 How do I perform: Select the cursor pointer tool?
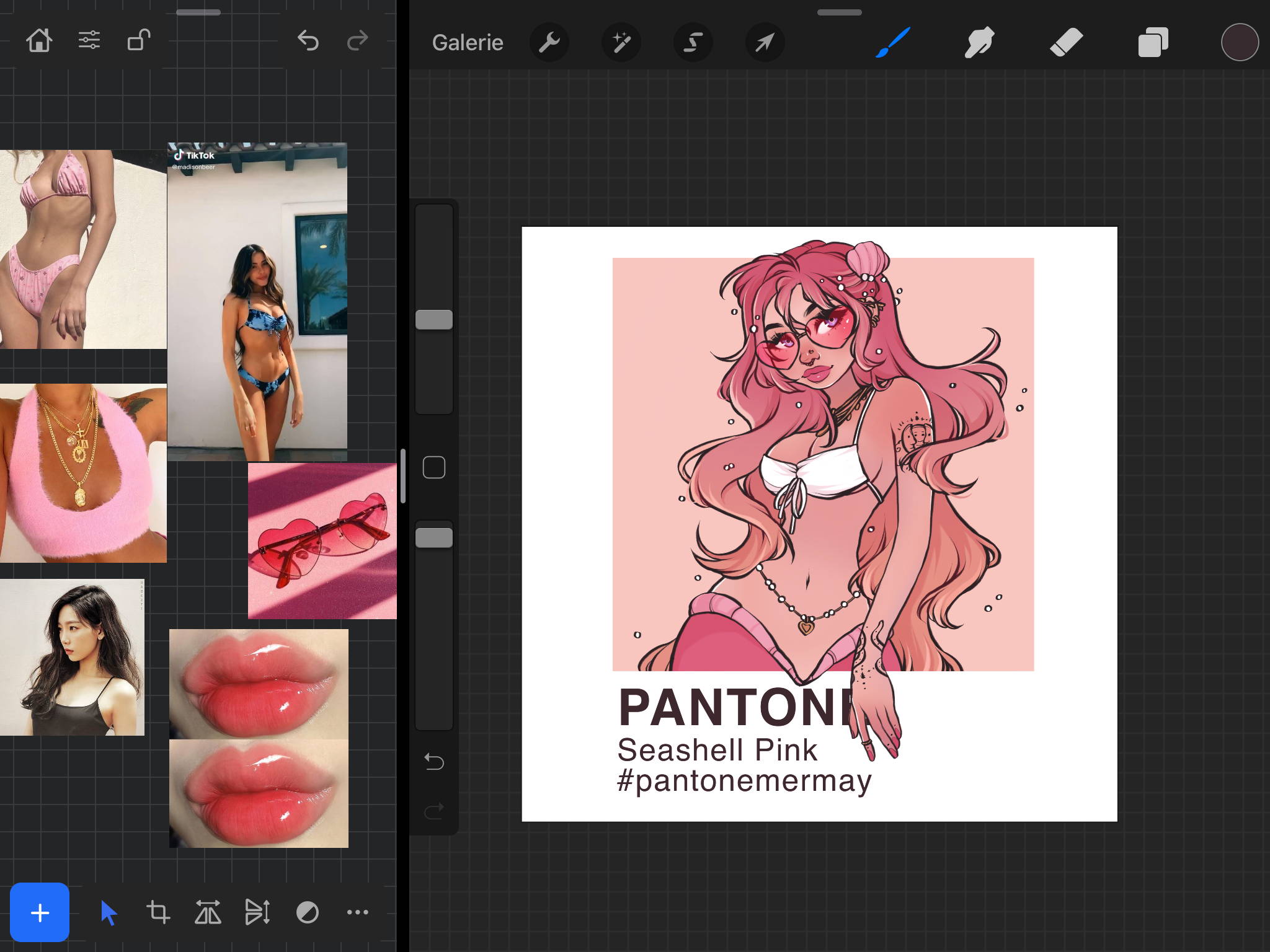point(109,912)
